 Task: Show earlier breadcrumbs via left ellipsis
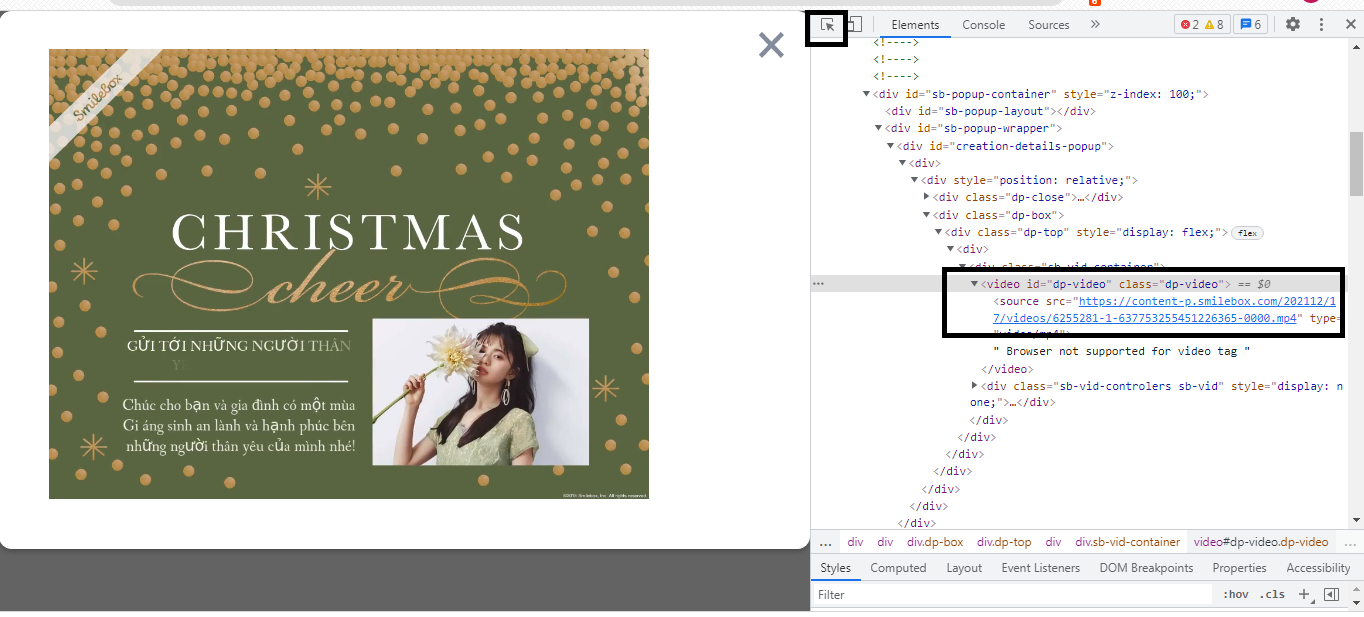tap(825, 542)
